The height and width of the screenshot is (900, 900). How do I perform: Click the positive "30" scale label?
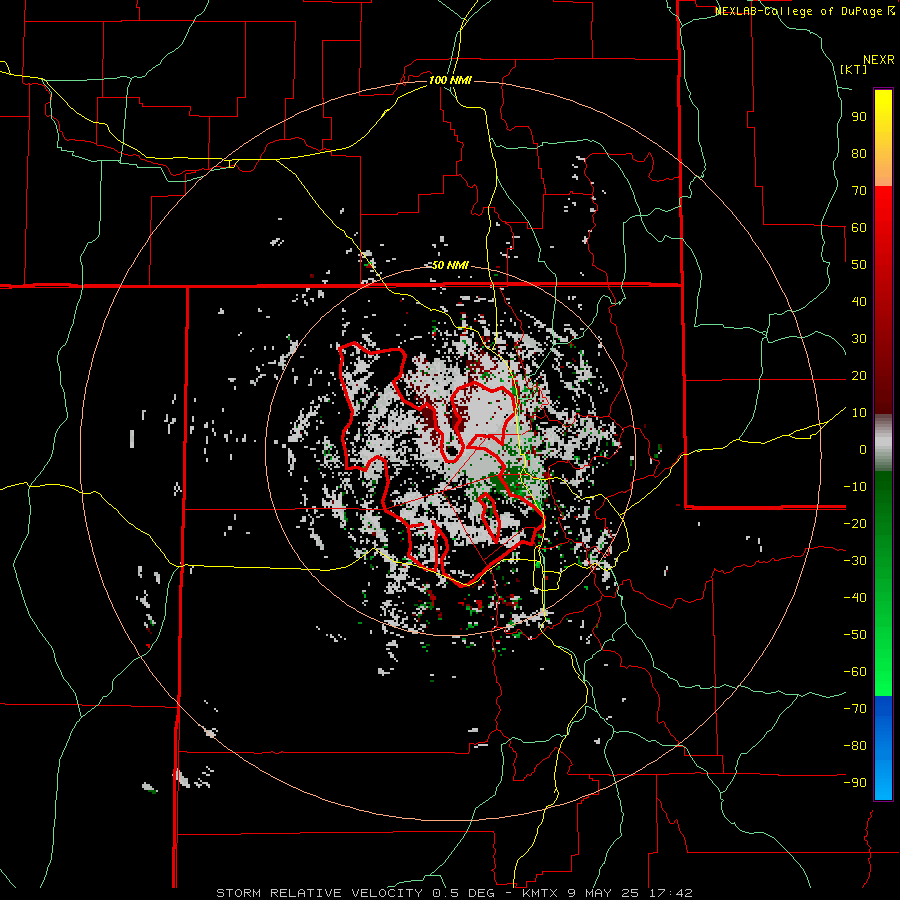tap(859, 339)
